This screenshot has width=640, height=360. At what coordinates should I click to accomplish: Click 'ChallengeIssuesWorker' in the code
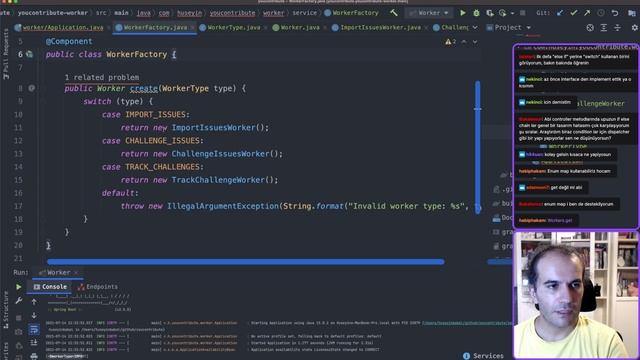coord(220,153)
